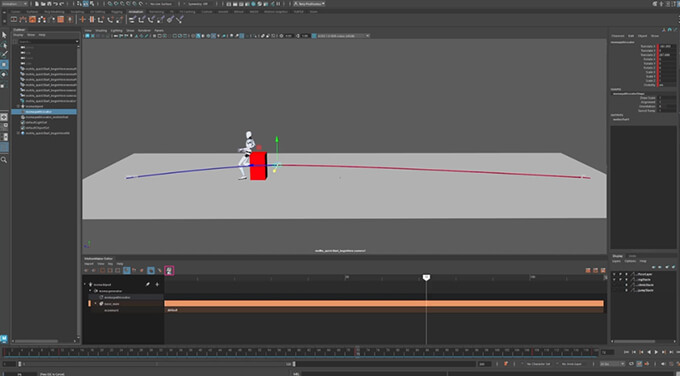The height and width of the screenshot is (376, 680).
Task: Go to start of playback range
Action: [627, 352]
